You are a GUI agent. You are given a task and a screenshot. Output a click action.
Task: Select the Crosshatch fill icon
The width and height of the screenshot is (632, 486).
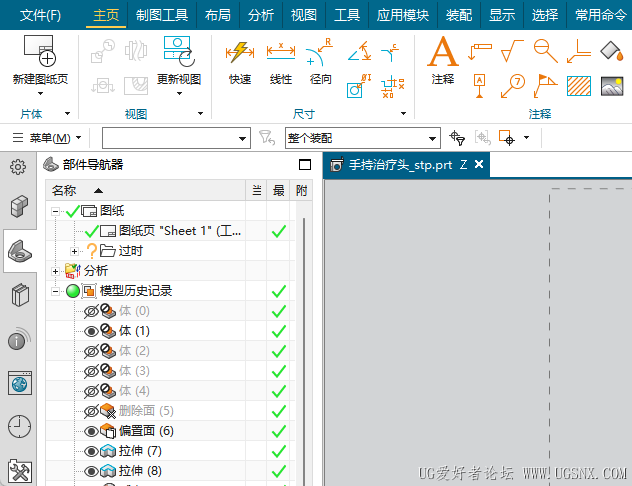[579, 86]
